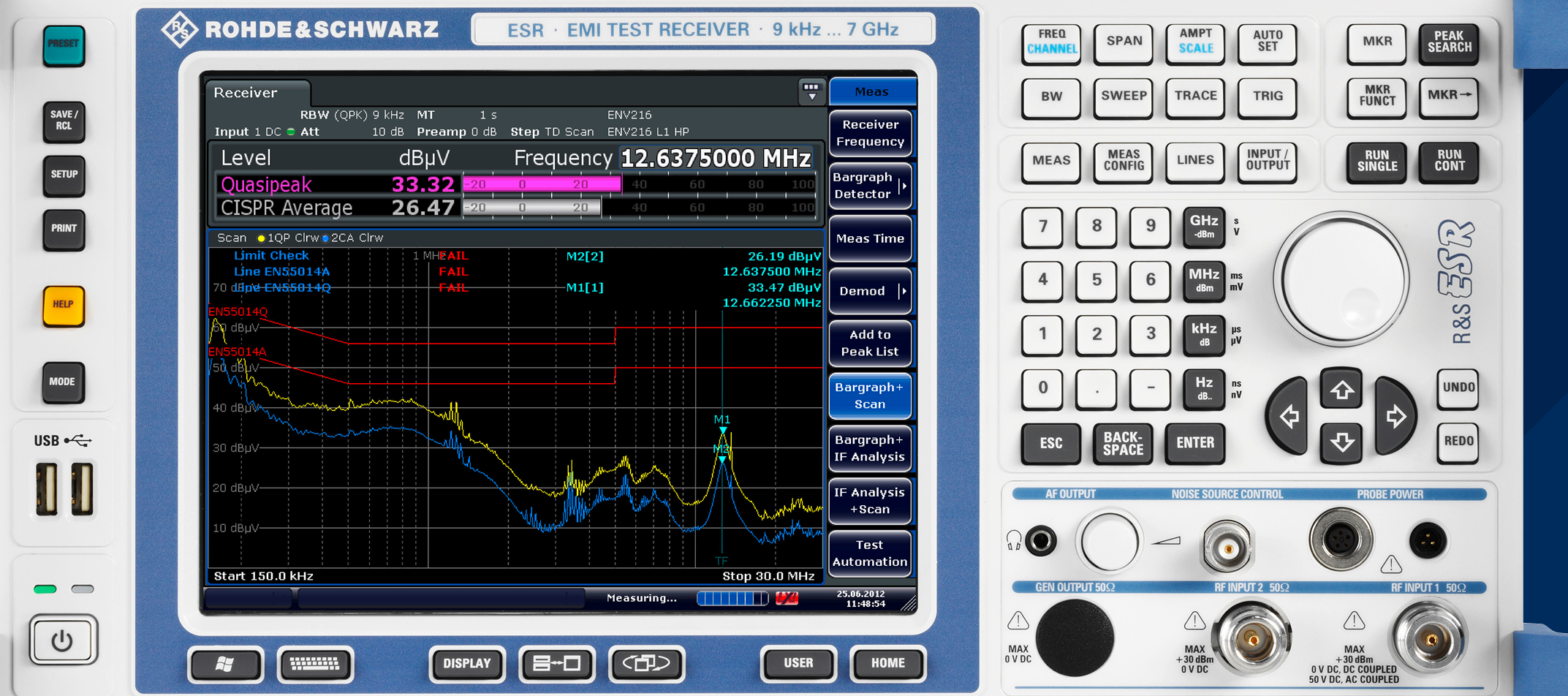Screen dimensions: 1568x696
Task: Click the first USB port
Action: point(47,488)
